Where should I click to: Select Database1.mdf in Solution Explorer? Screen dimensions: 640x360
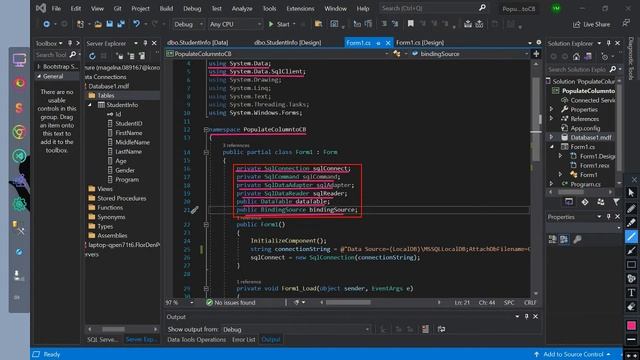(591, 137)
